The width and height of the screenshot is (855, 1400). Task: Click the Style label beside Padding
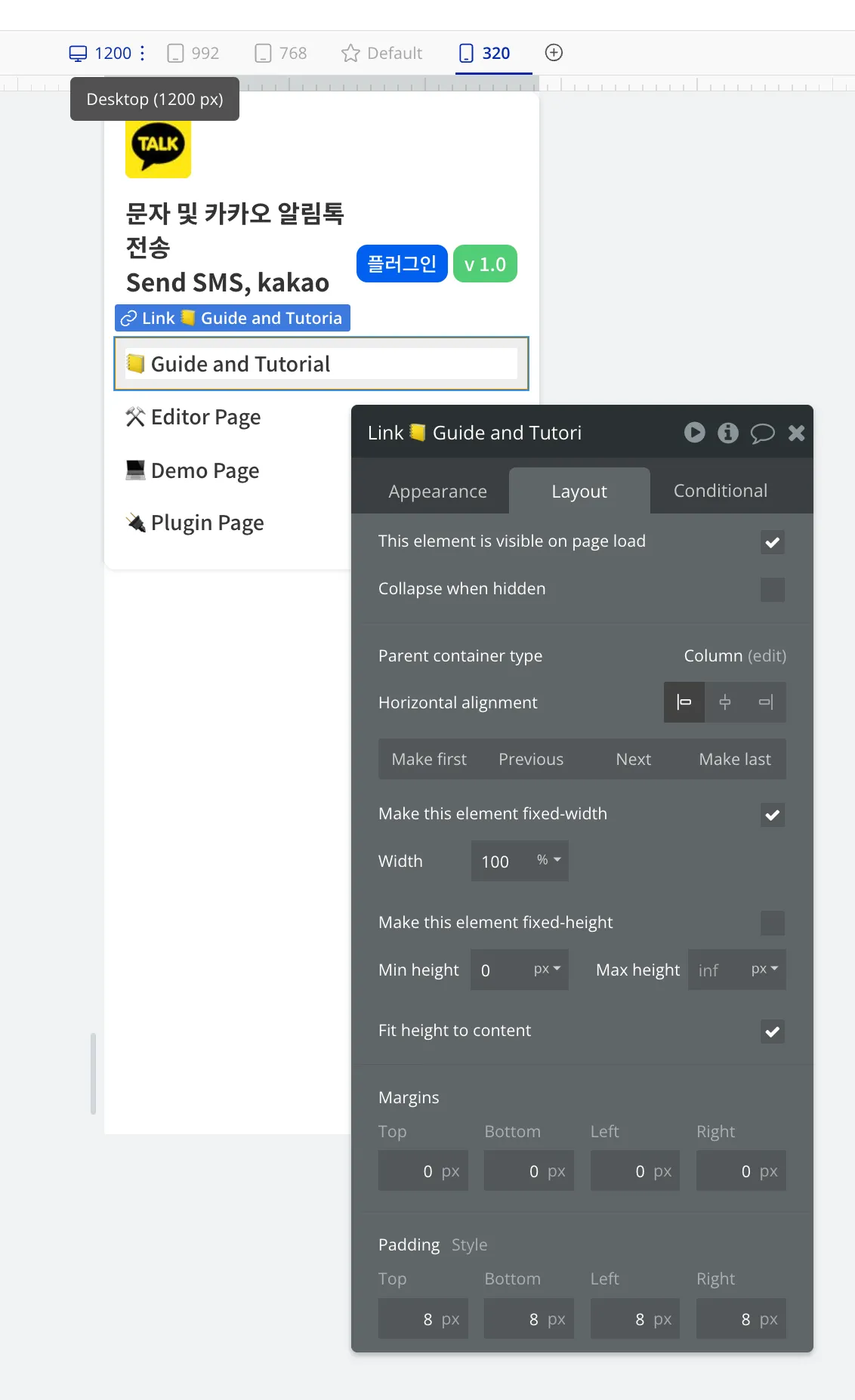tap(470, 1244)
